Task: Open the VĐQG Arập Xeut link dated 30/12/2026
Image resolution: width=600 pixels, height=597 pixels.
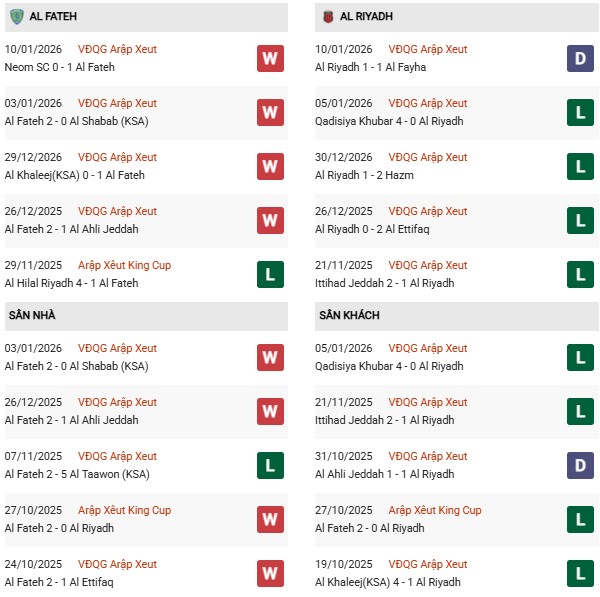Action: (428, 157)
